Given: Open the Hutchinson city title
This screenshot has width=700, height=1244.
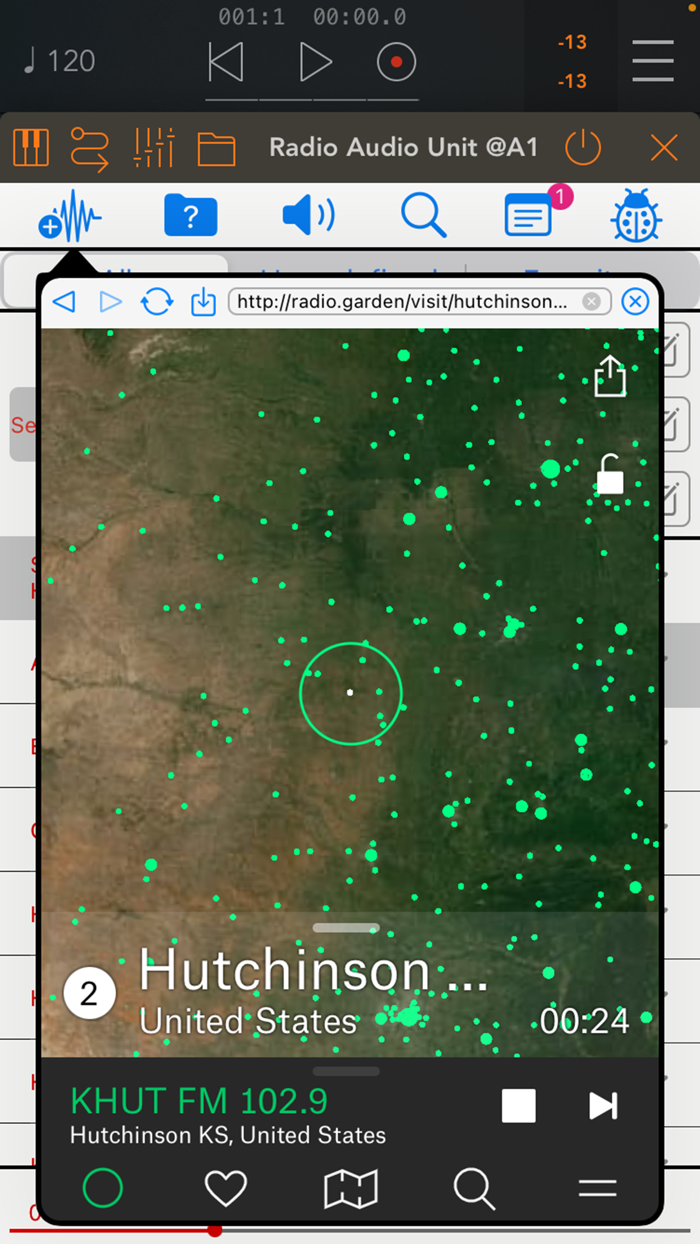Looking at the screenshot, I should coord(313,970).
